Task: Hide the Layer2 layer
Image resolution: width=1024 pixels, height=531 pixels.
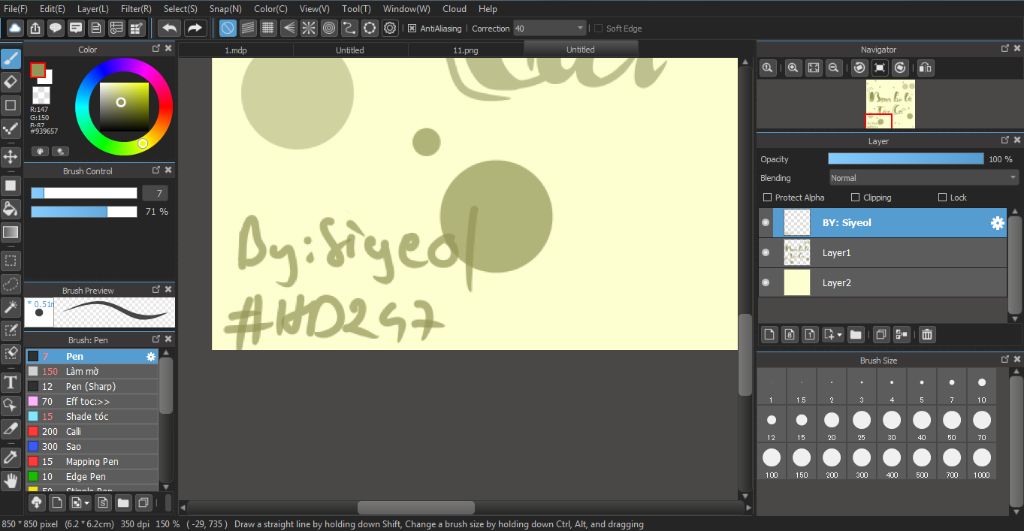Action: click(765, 283)
